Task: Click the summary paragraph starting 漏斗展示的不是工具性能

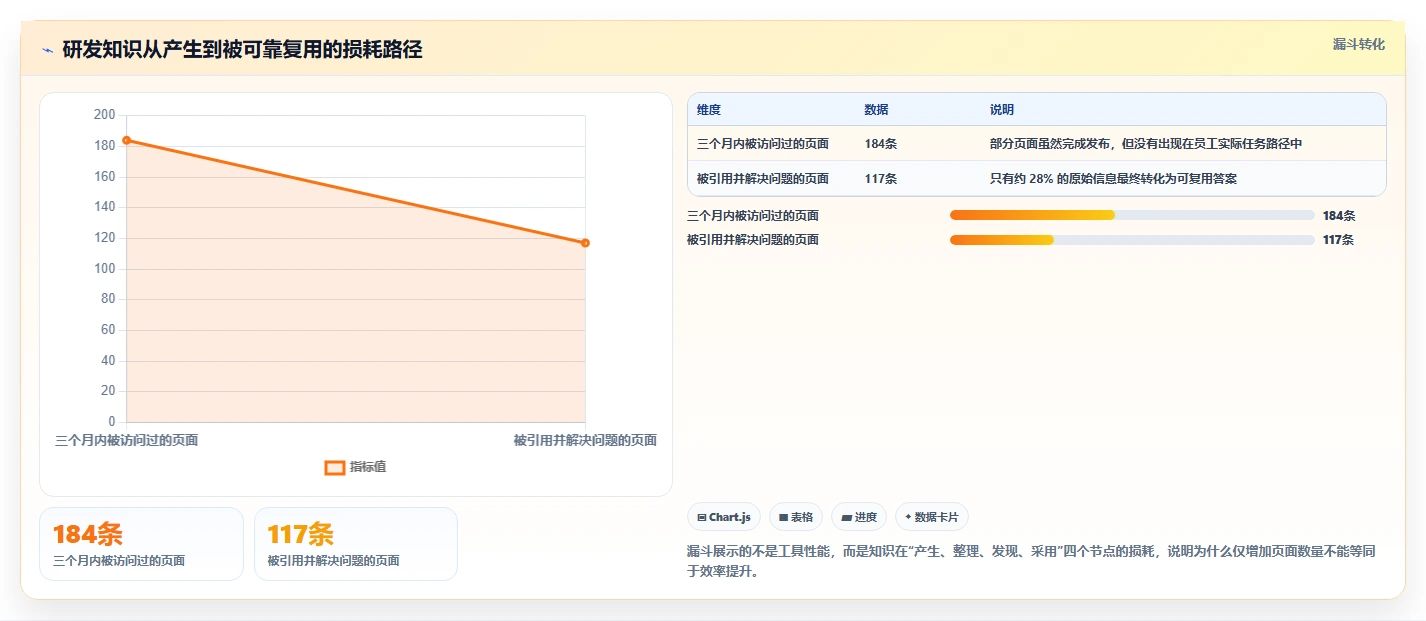Action: pos(1030,562)
